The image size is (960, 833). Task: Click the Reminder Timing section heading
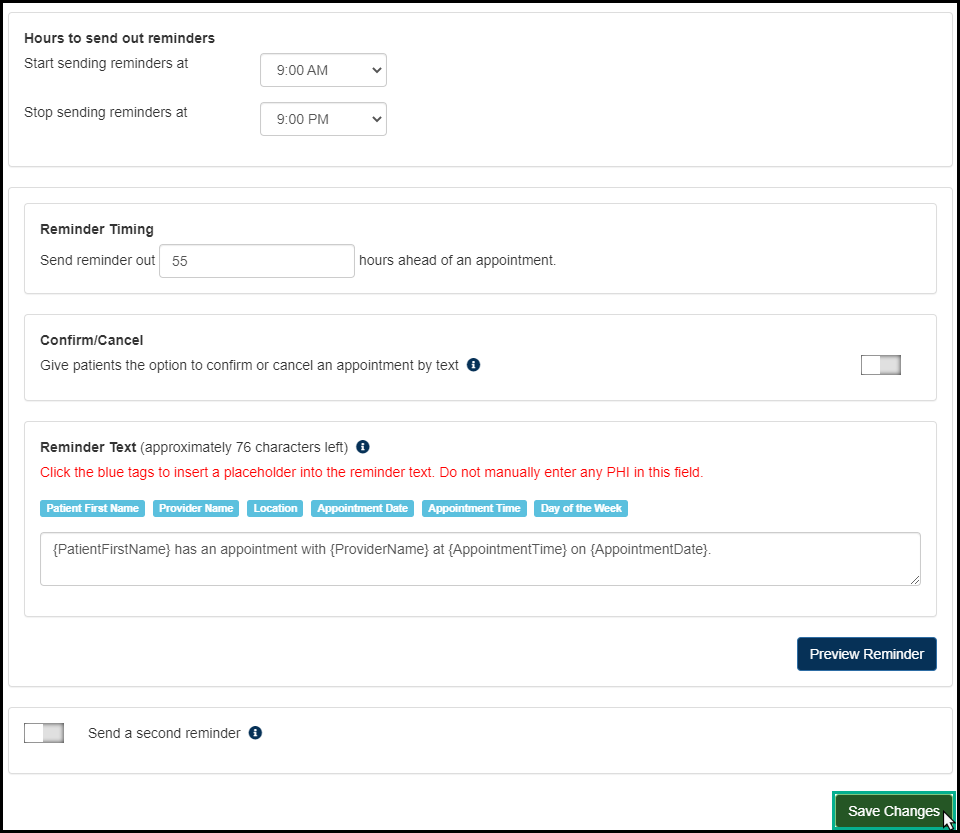pyautogui.click(x=97, y=229)
